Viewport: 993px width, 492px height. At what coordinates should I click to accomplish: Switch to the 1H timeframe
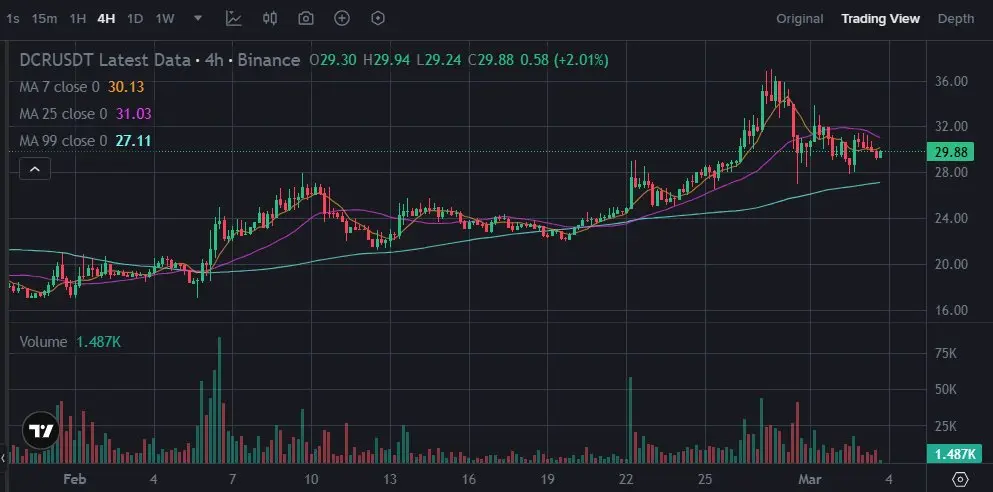click(77, 18)
